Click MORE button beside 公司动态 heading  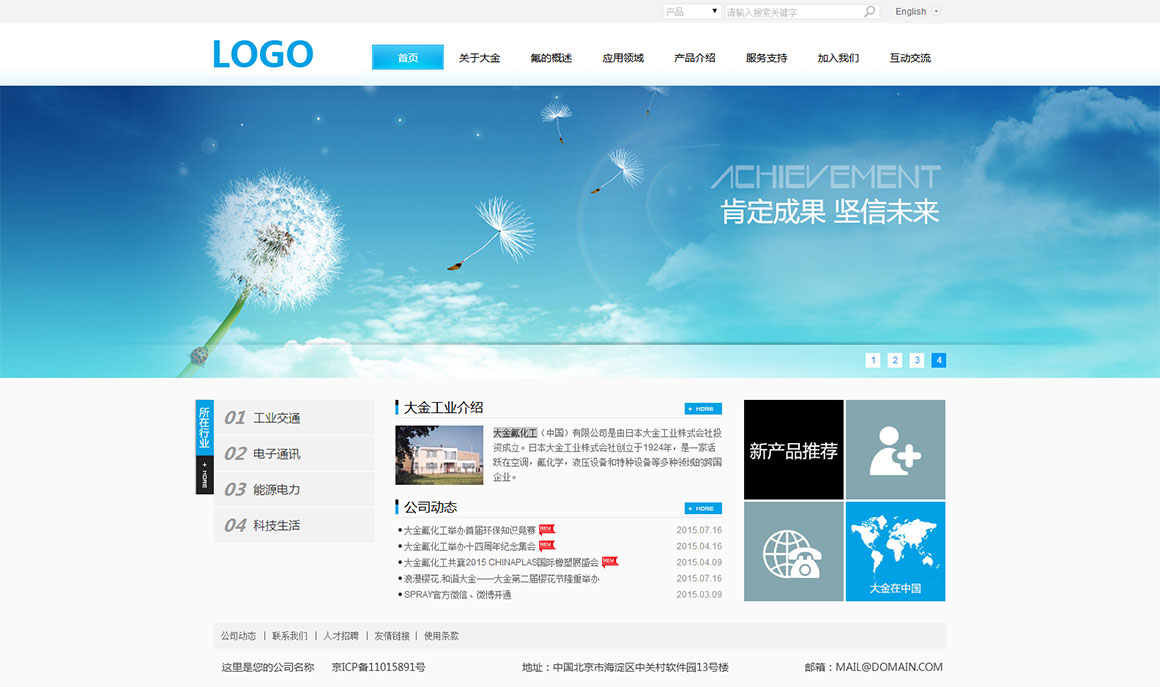[x=703, y=508]
